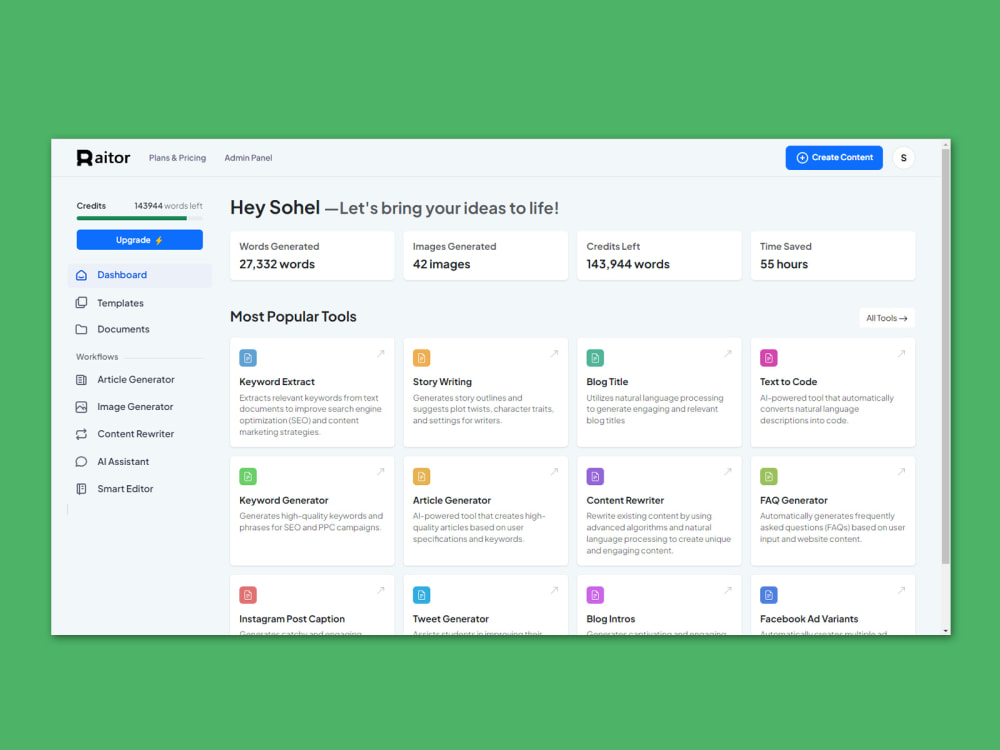
Task: Go to the Admin Panel
Action: coord(248,157)
